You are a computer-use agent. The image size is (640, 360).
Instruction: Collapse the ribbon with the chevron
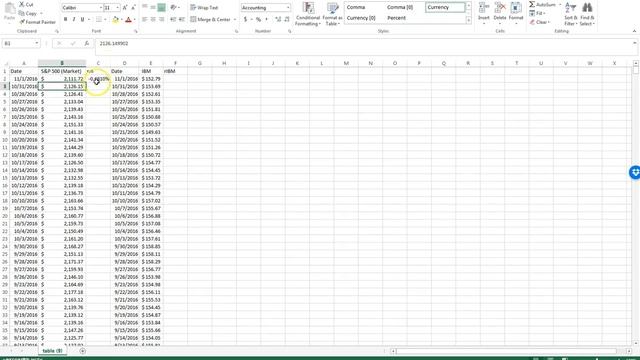pyautogui.click(x=634, y=31)
